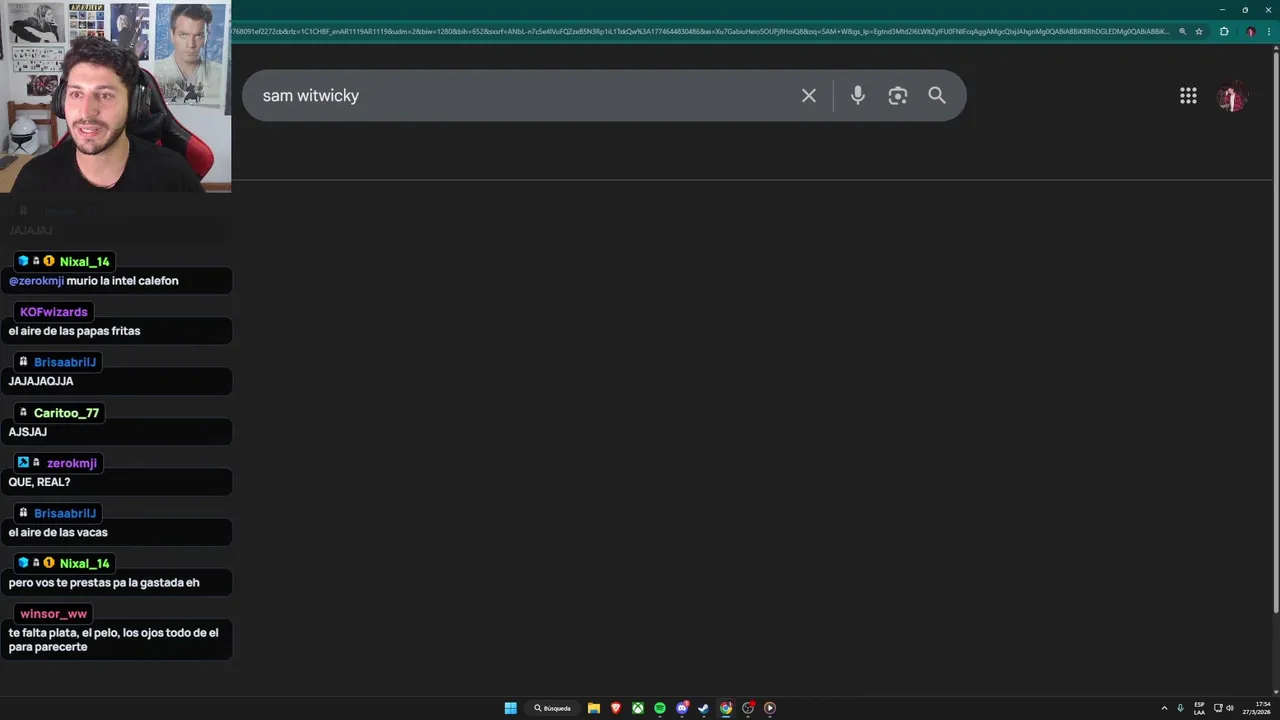Viewport: 1280px width, 720px height.
Task: Click the browser address bar URL
Action: tap(700, 32)
